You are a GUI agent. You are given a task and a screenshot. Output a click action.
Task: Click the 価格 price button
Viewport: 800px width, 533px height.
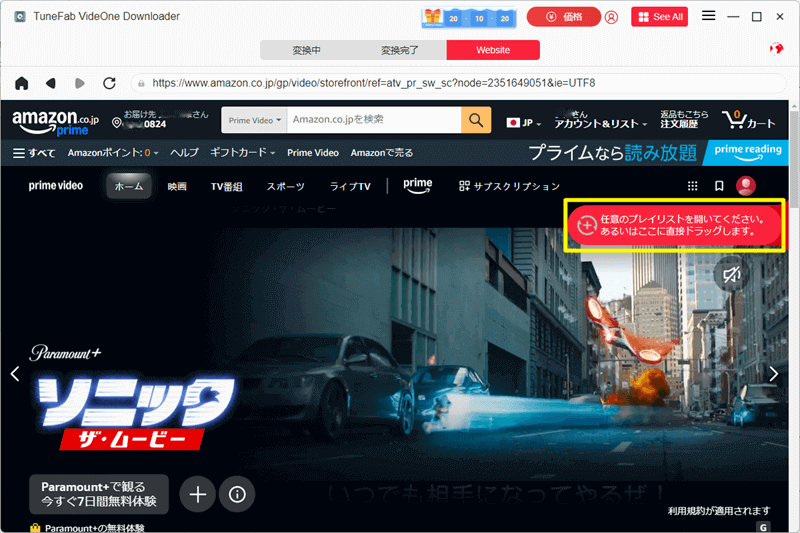(563, 17)
